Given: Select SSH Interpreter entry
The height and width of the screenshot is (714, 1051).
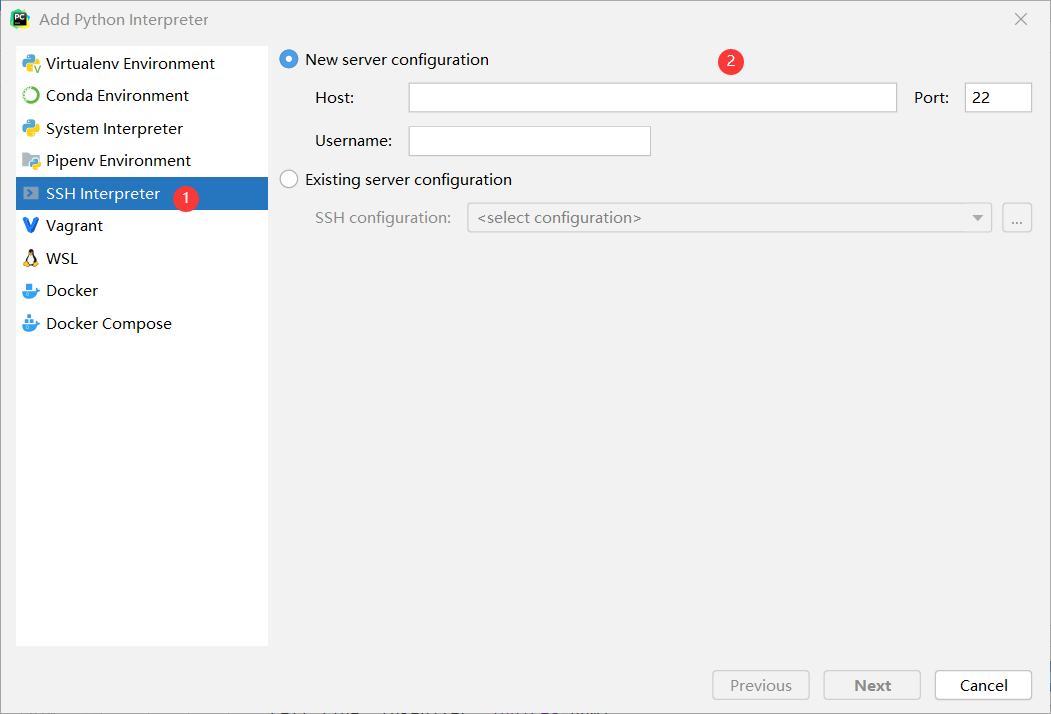Looking at the screenshot, I should (x=142, y=193).
